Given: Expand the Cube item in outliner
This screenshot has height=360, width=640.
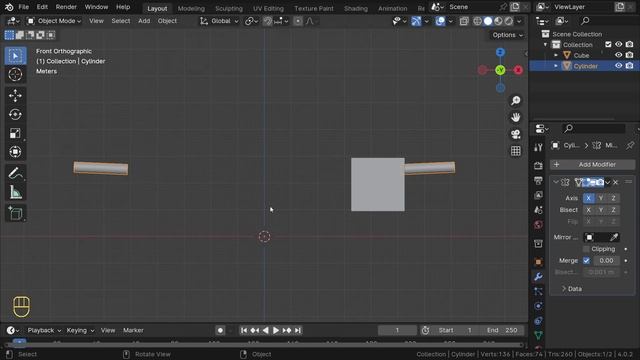Looking at the screenshot, I should point(556,55).
